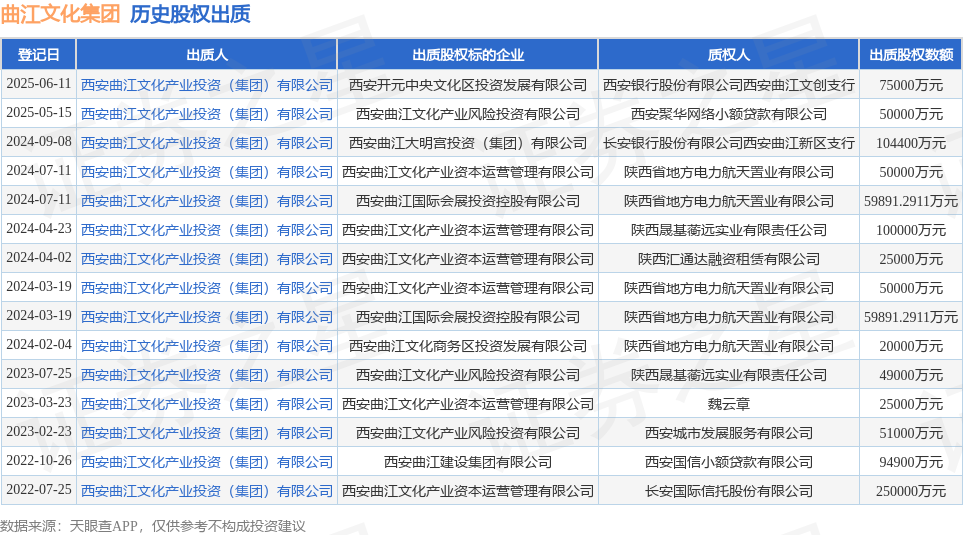The width and height of the screenshot is (963, 535).
Task: Select the amount 49000万元
Action: click(911, 375)
